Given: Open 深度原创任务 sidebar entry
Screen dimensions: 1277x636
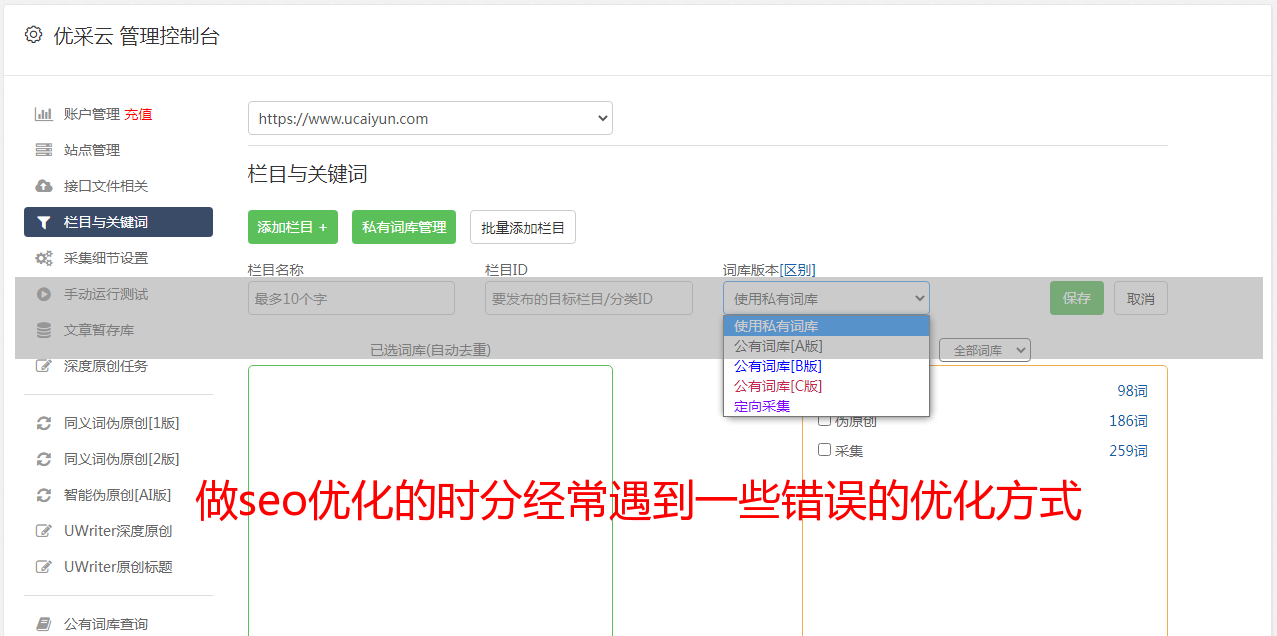Looking at the screenshot, I should tap(106, 366).
